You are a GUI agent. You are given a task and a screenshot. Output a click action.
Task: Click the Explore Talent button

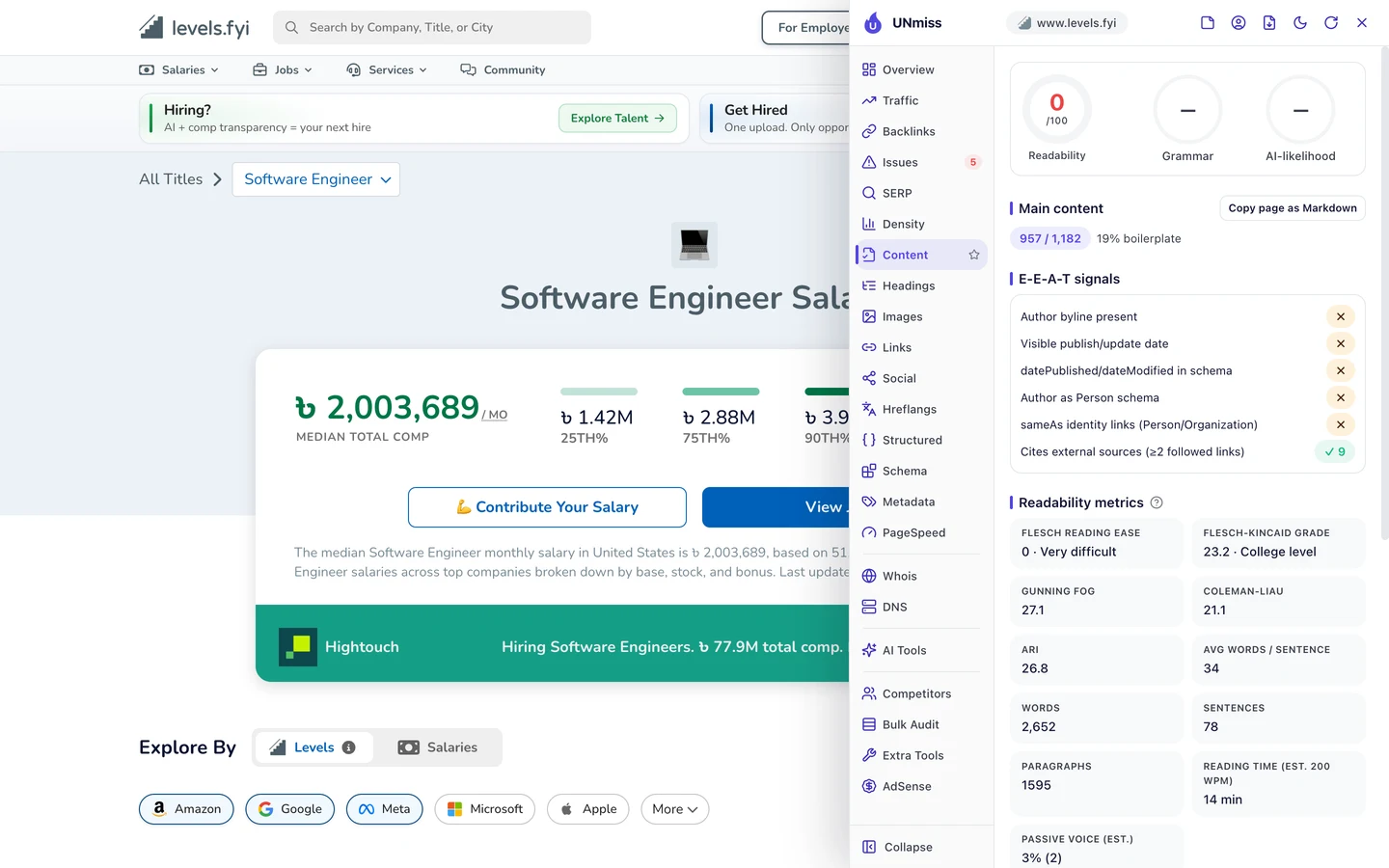point(617,118)
